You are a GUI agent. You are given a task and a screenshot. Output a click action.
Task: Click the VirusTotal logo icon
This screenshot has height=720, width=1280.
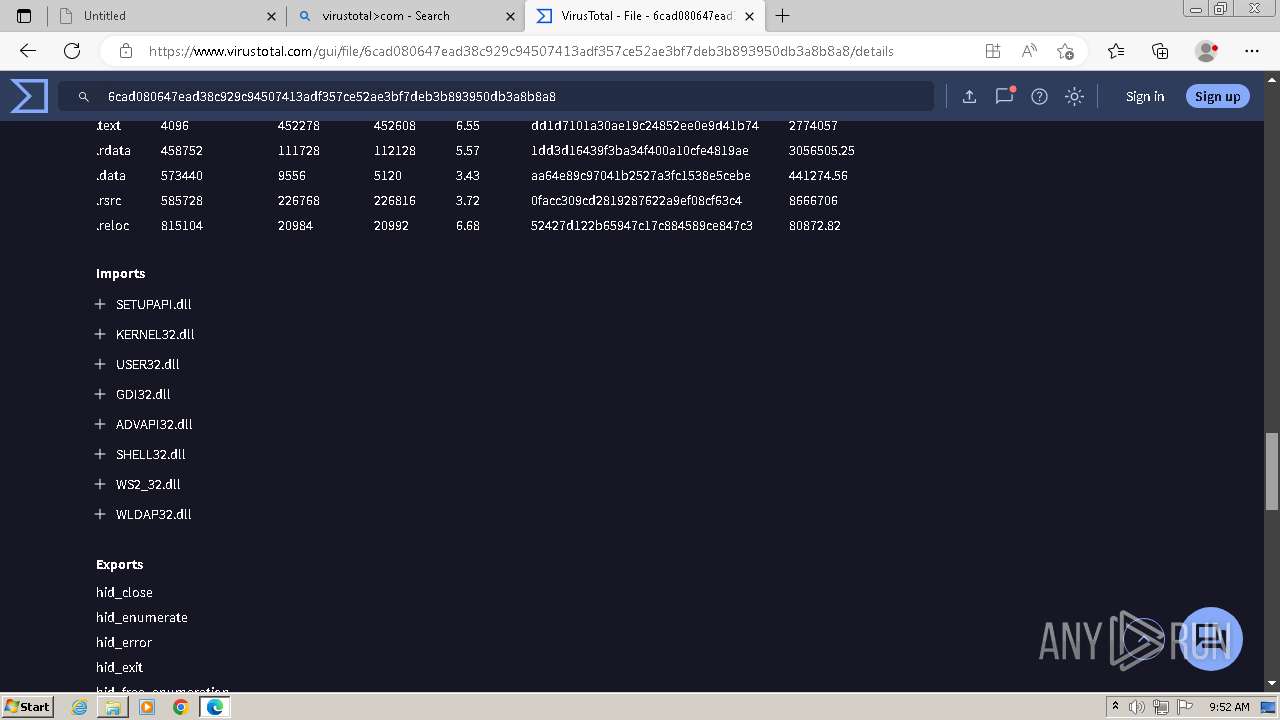(x=29, y=96)
